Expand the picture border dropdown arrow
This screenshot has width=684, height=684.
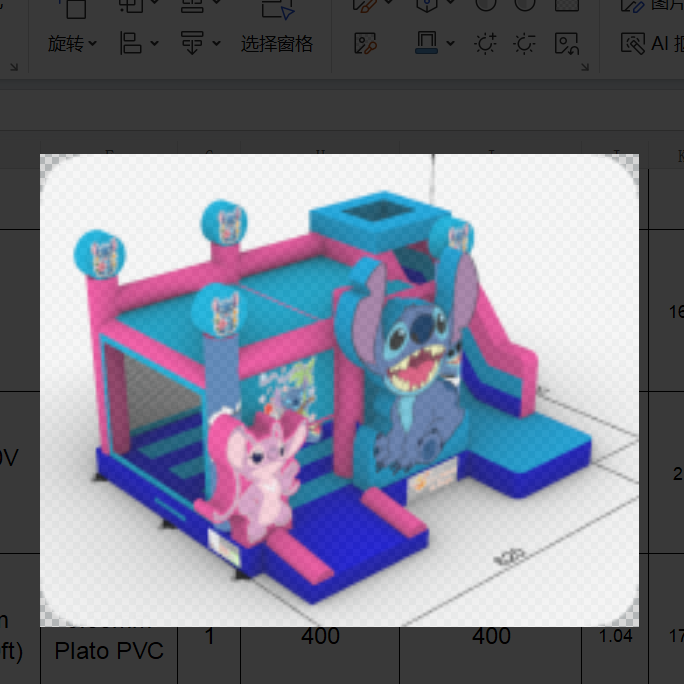451,43
